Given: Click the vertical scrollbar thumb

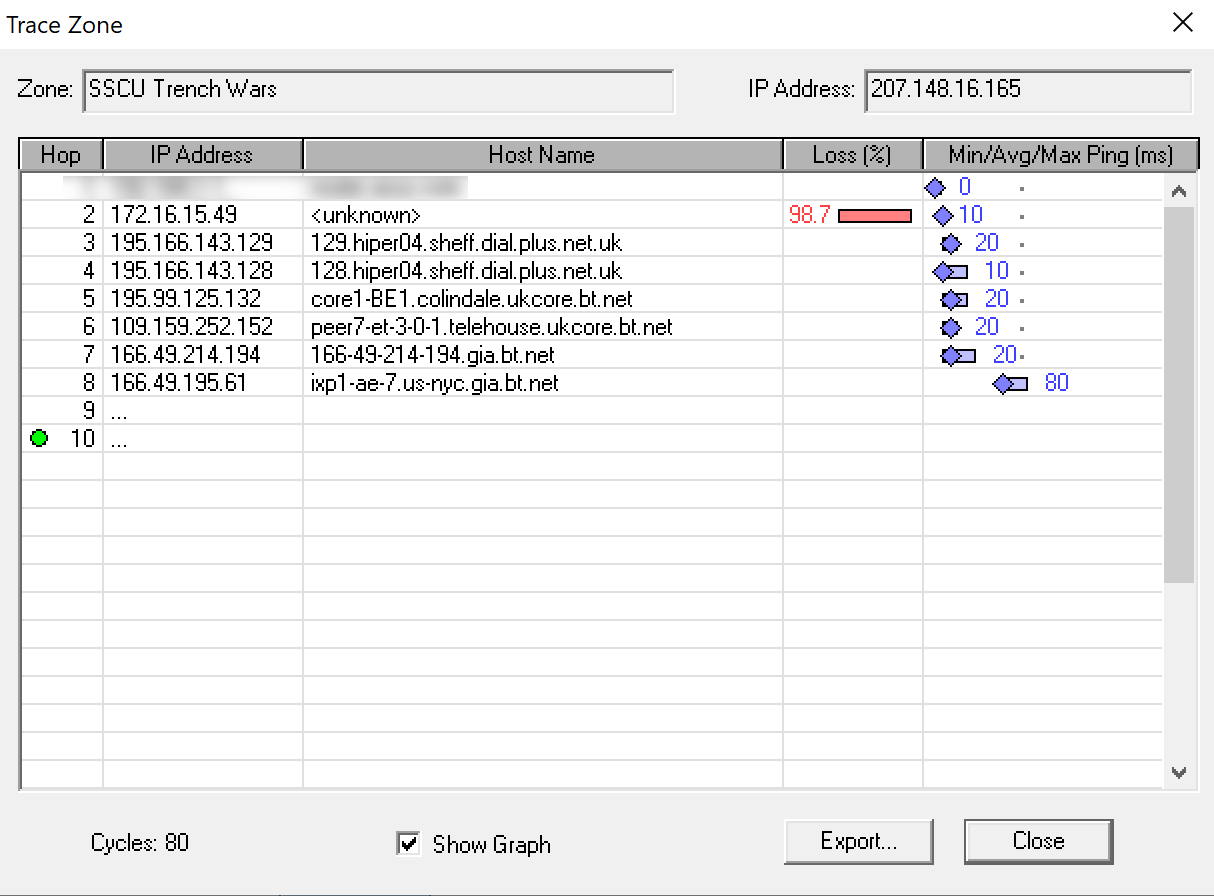Looking at the screenshot, I should 1178,395.
